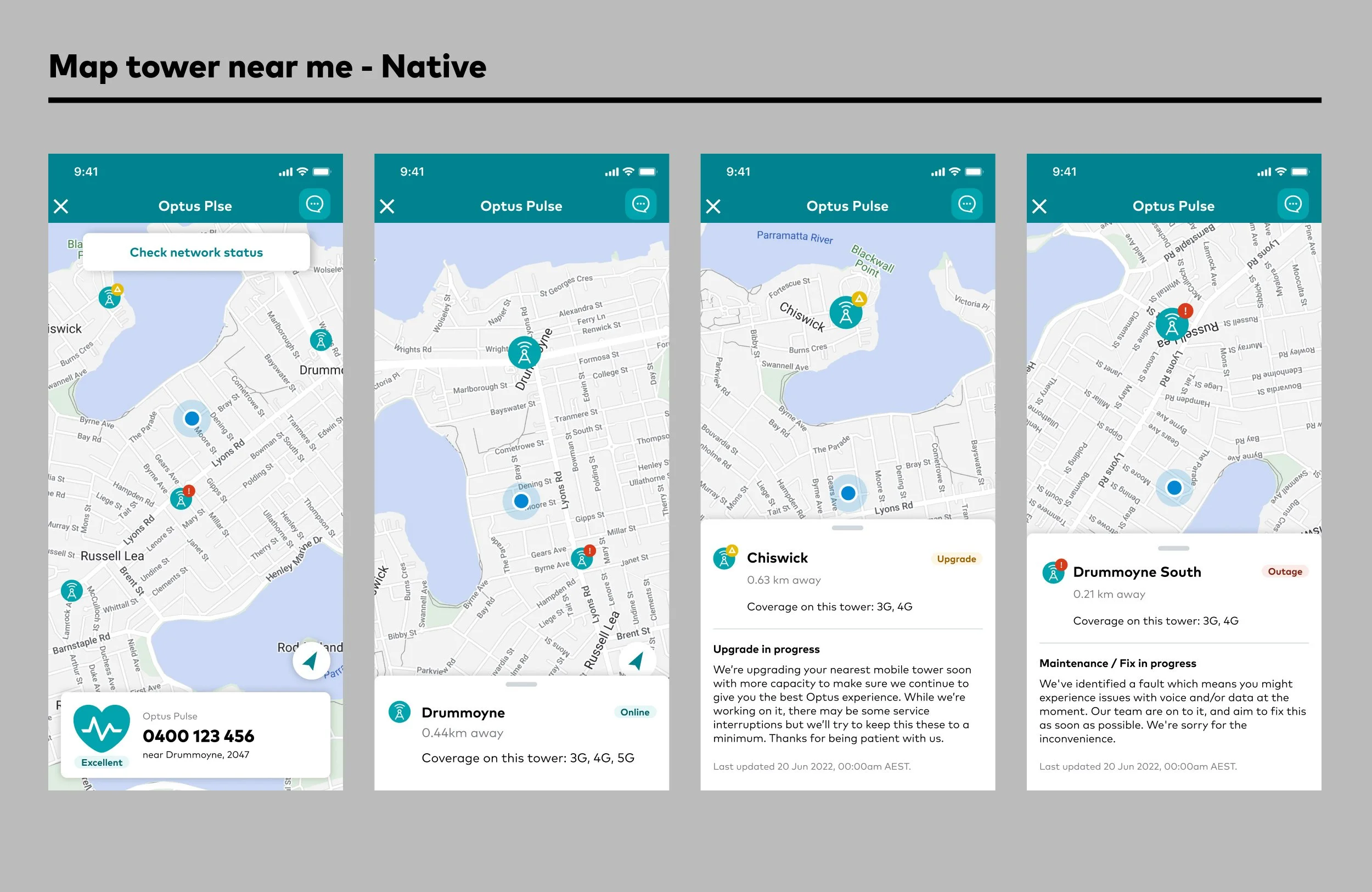Tap blue location dot near Moore St, second map
The image size is (1372, 892).
pyautogui.click(x=521, y=501)
